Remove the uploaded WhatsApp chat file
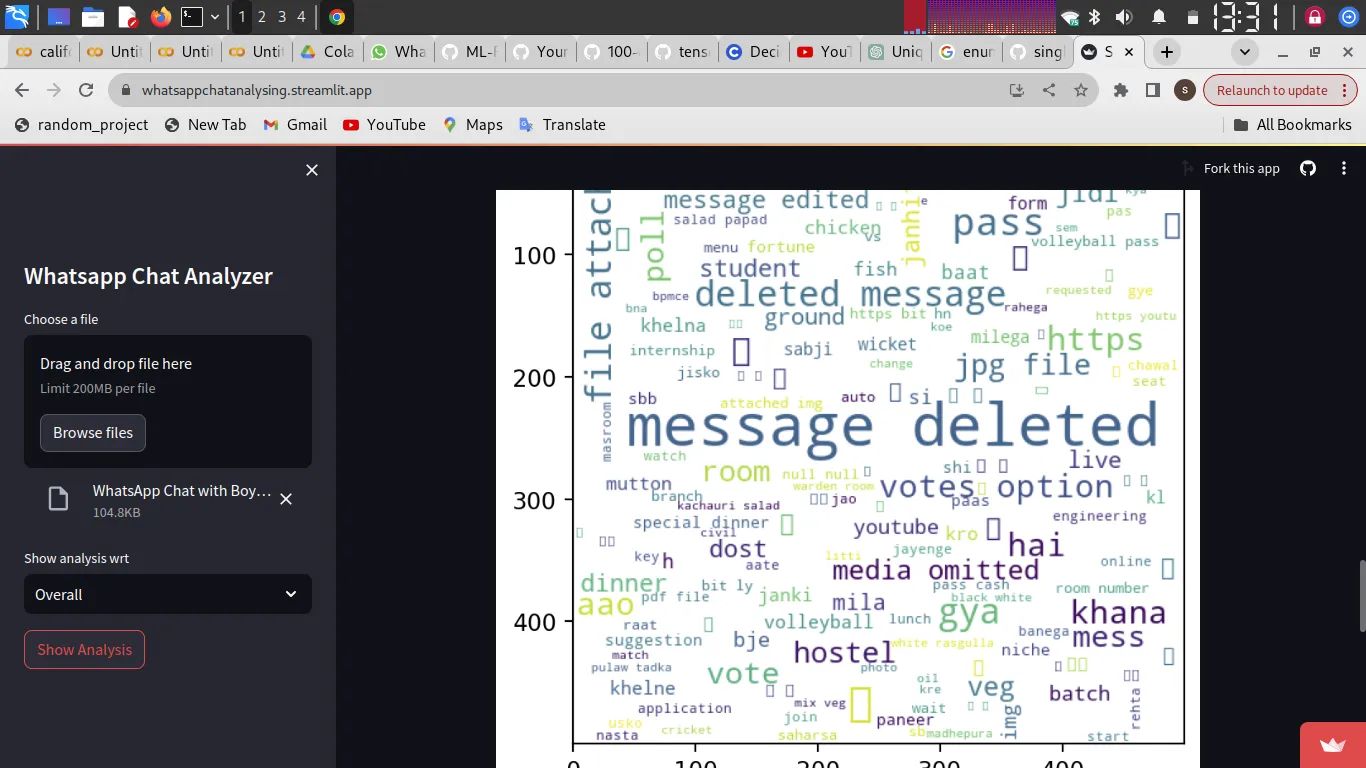The image size is (1366, 768). pyautogui.click(x=286, y=499)
